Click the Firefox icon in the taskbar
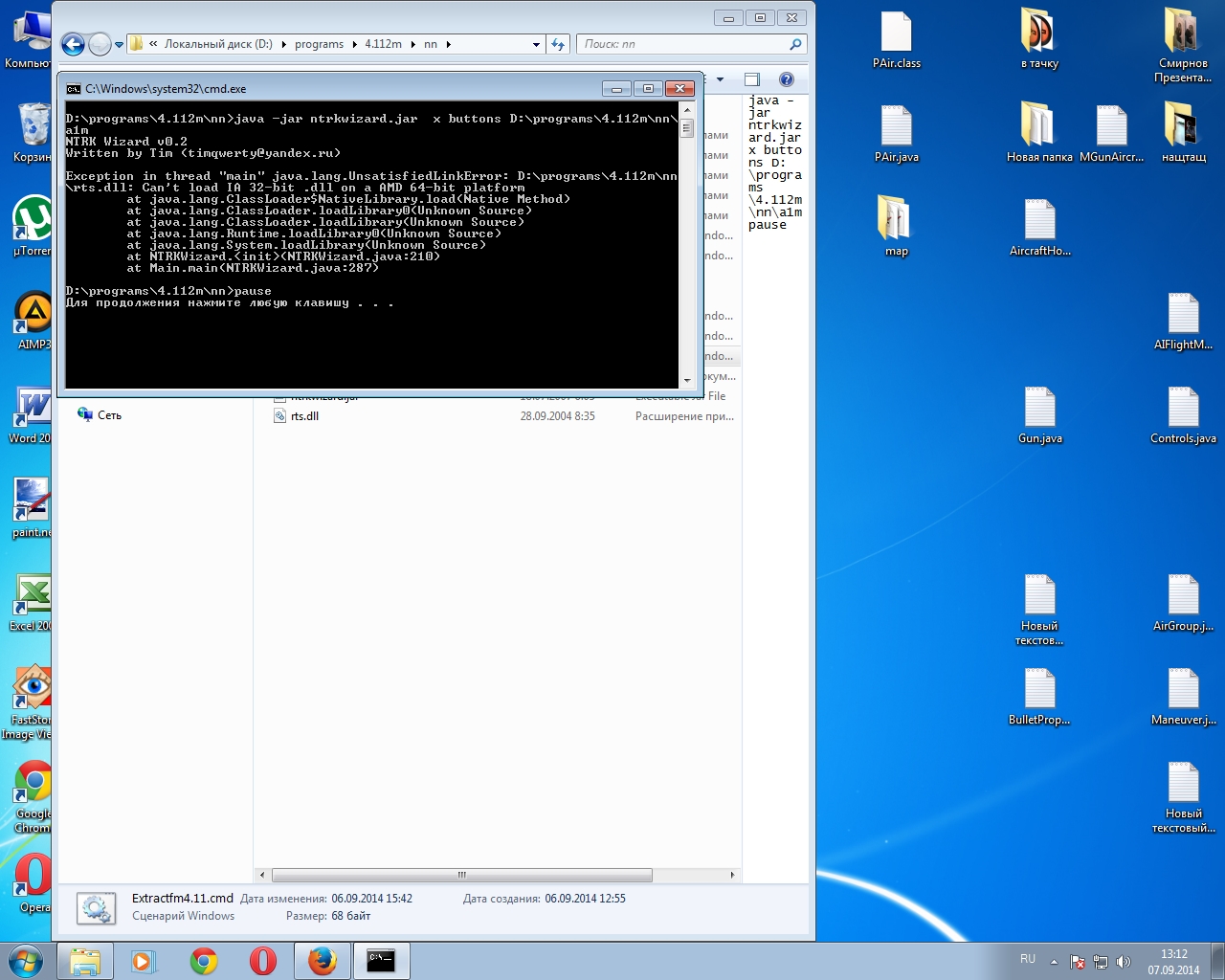 click(x=323, y=961)
